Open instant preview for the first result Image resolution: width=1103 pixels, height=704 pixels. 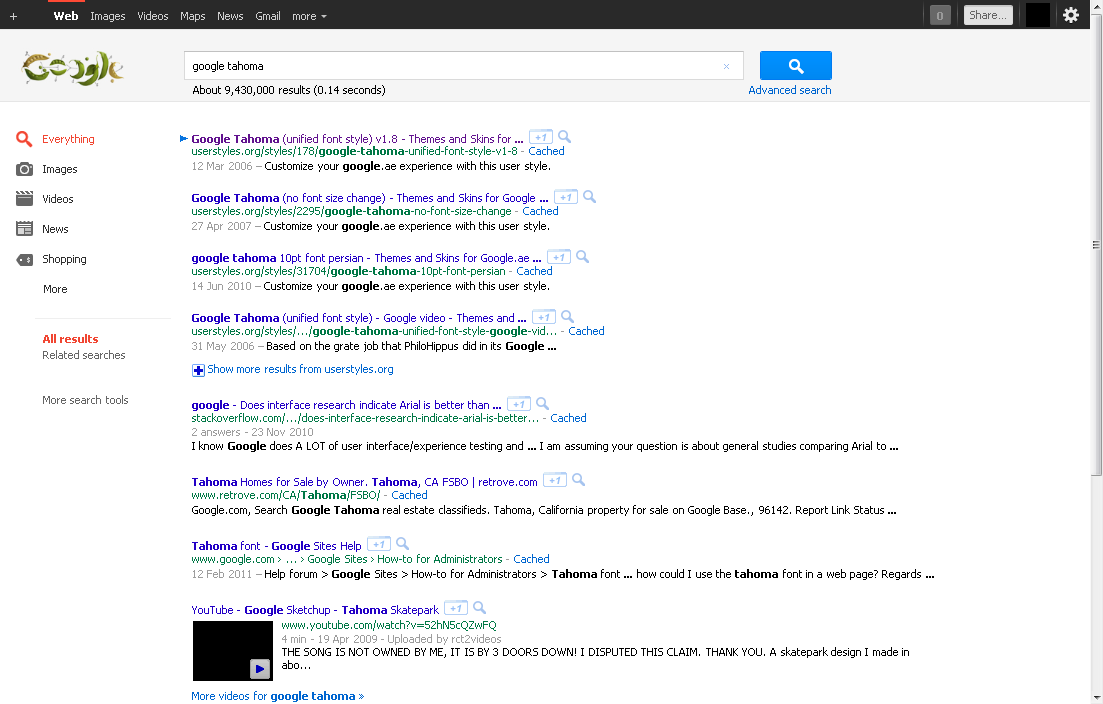click(x=564, y=136)
